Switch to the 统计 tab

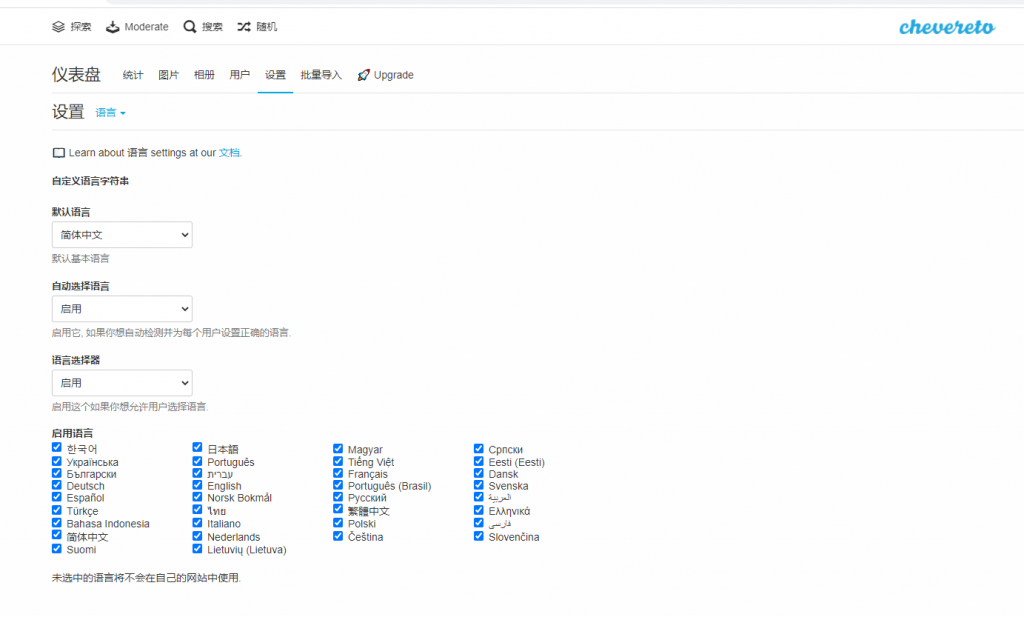click(133, 75)
